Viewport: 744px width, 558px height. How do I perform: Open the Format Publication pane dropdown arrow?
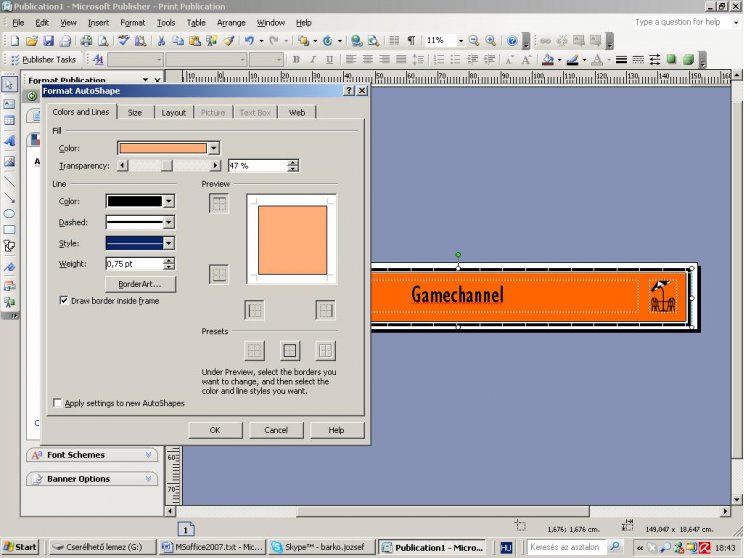pos(146,80)
